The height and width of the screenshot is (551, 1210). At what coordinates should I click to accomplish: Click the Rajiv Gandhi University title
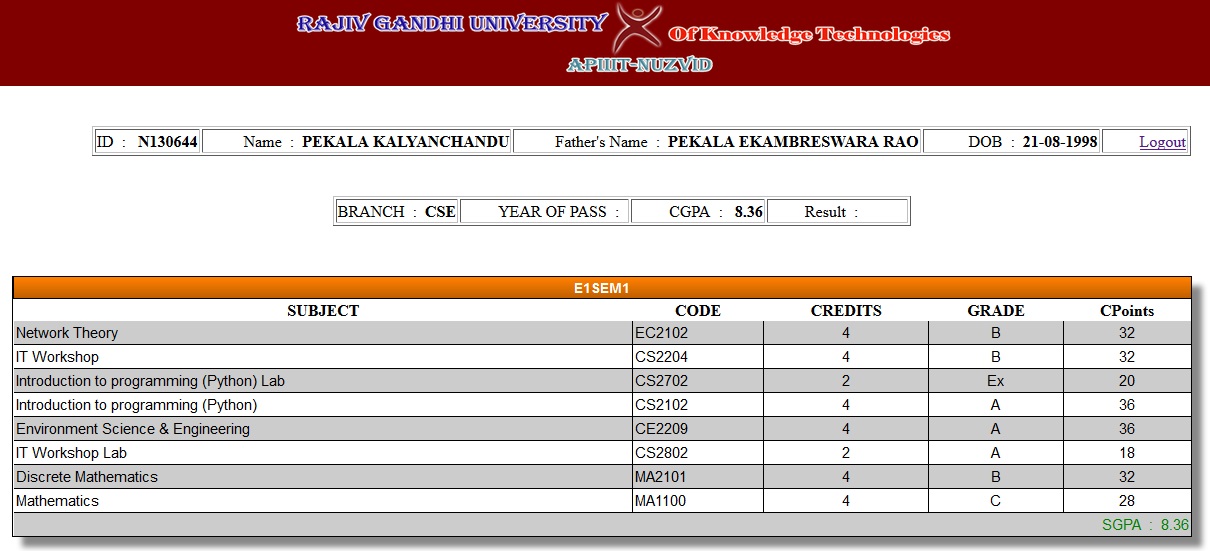click(x=452, y=24)
